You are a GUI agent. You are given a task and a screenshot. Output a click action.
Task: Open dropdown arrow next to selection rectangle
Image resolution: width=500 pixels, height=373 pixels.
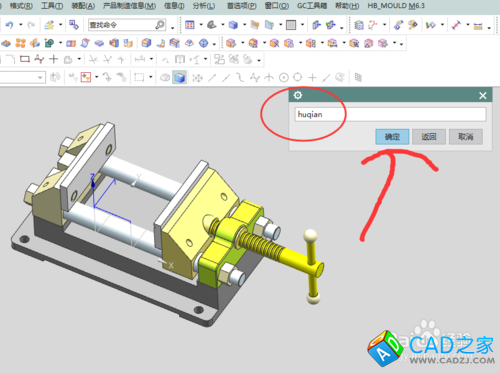coord(151,78)
